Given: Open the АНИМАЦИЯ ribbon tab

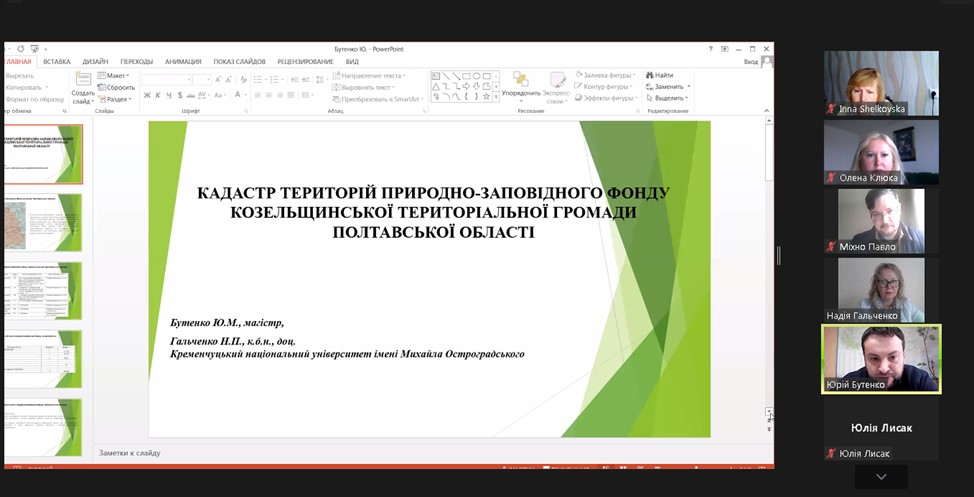Looking at the screenshot, I should click(x=183, y=62).
